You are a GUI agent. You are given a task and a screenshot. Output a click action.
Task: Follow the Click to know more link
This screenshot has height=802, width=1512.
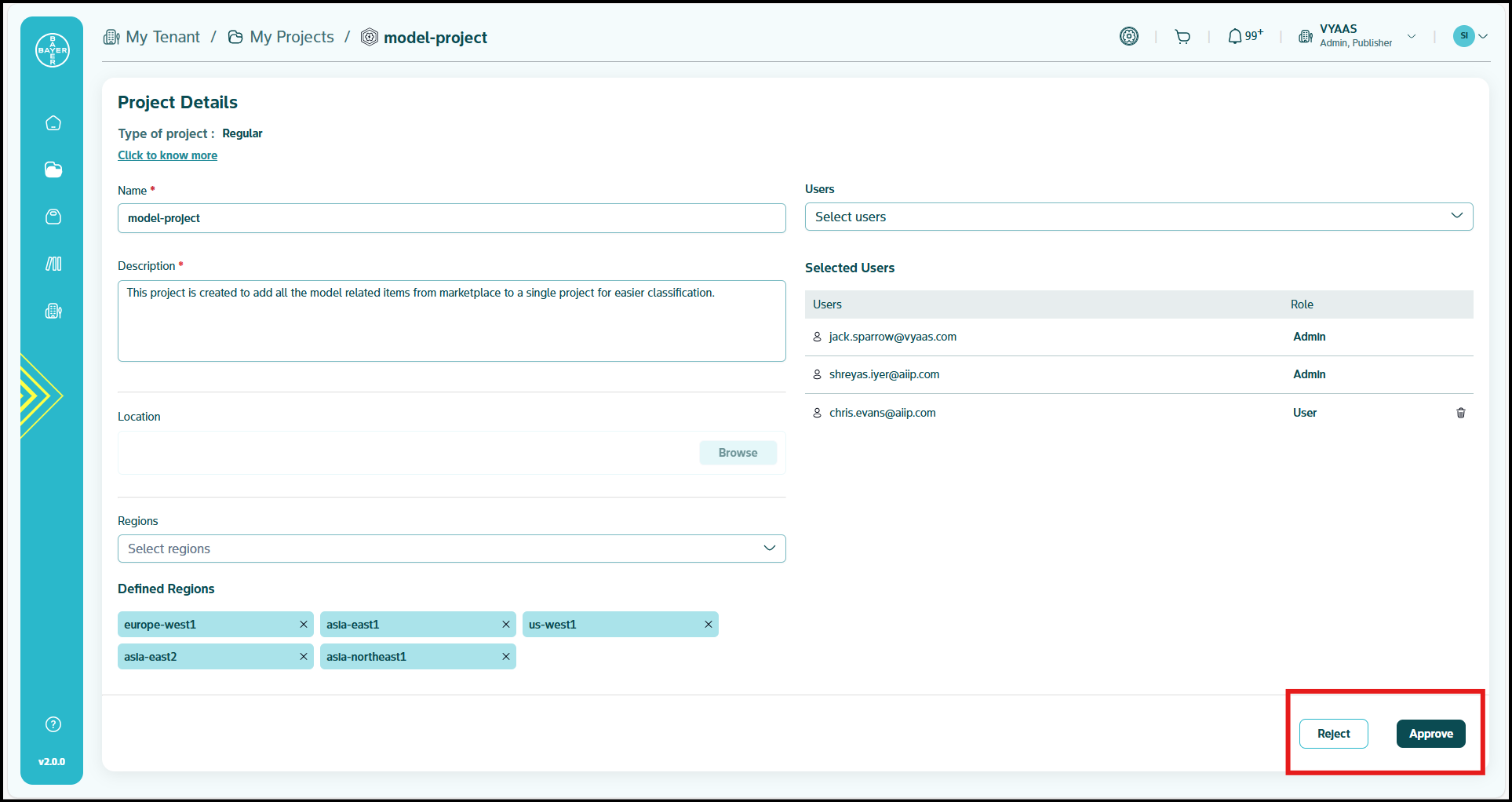[x=167, y=155]
